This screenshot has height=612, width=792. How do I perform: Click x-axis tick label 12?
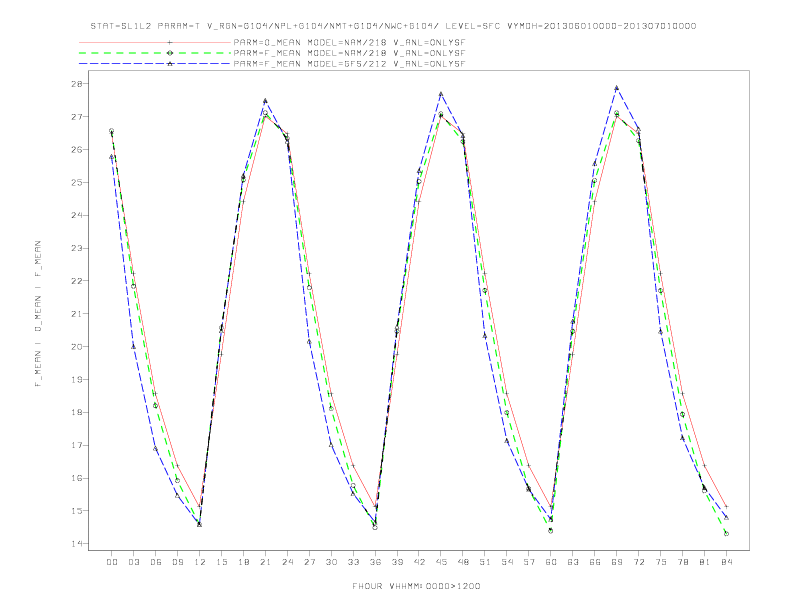point(200,562)
